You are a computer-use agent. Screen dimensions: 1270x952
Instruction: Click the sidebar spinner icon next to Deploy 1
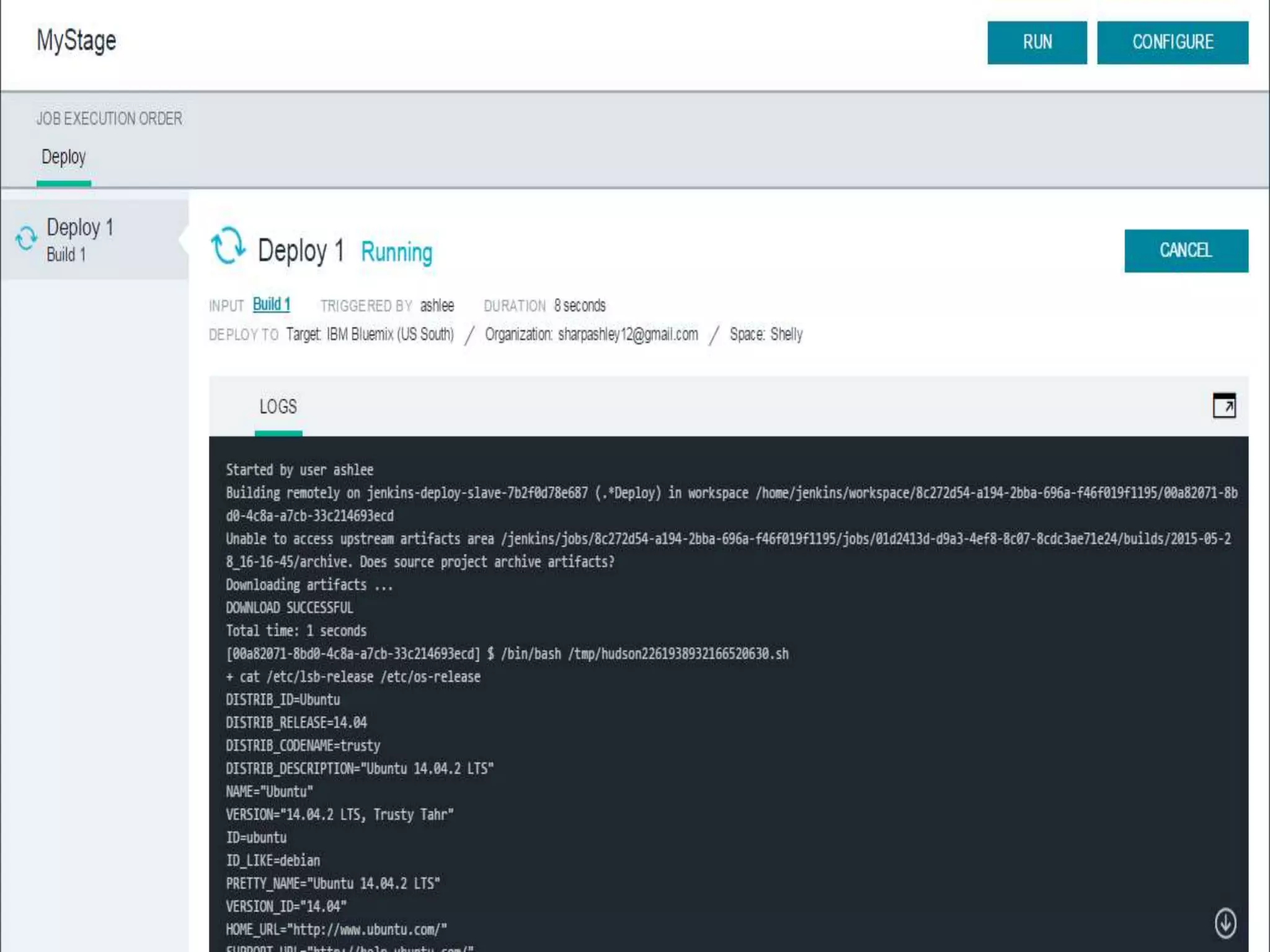(26, 239)
